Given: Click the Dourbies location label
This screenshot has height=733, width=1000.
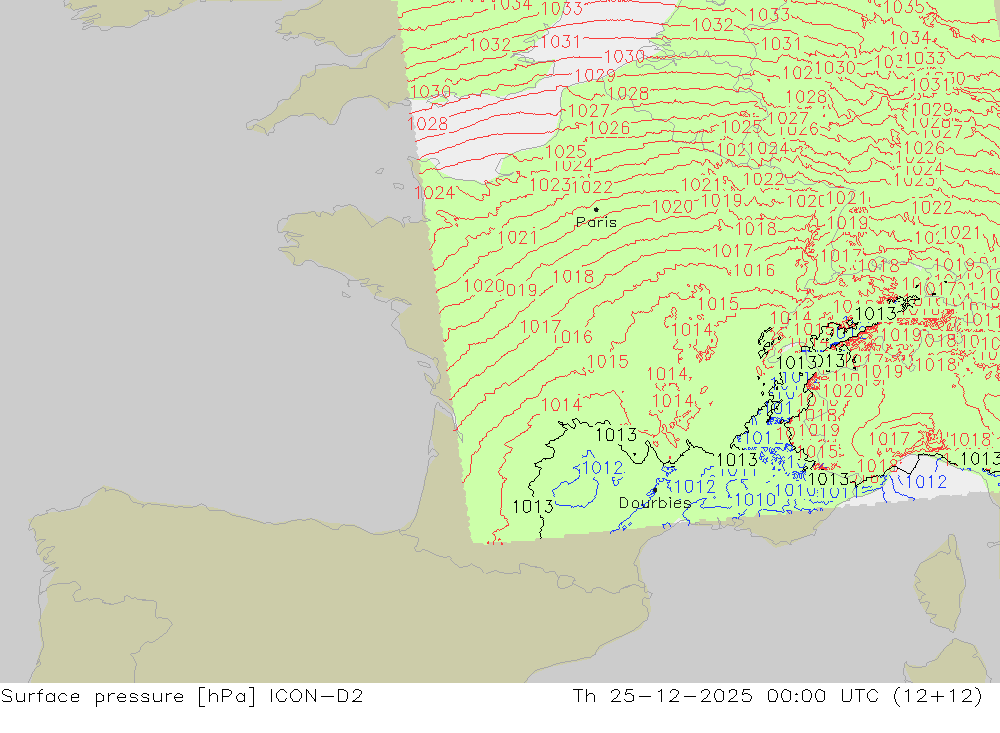Looking at the screenshot, I should tap(655, 503).
